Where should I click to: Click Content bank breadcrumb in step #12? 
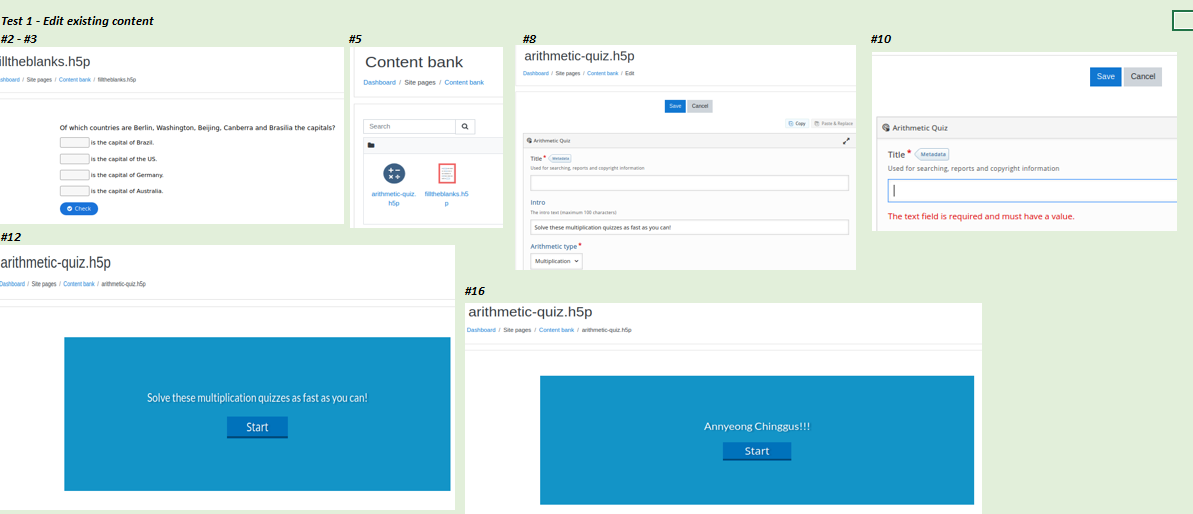(79, 284)
